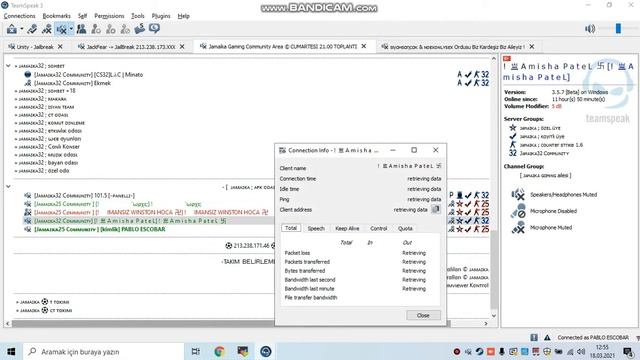Click the speaker volume icon at top right

click(590, 29)
